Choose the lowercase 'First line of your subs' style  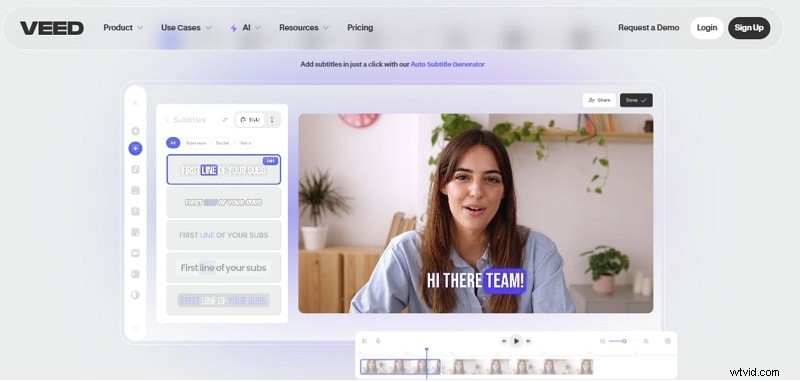(223, 268)
